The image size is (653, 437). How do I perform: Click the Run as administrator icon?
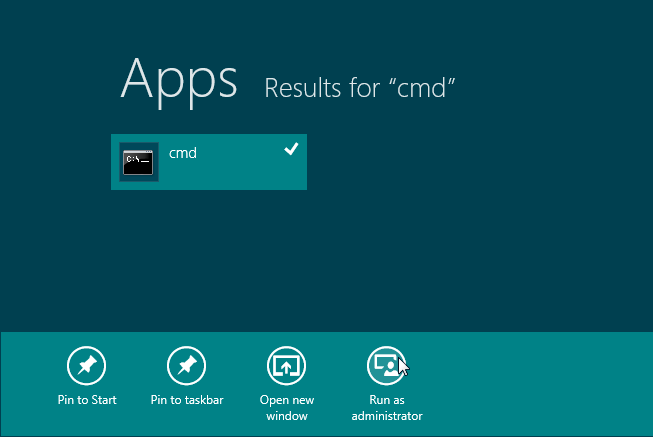coord(386,366)
